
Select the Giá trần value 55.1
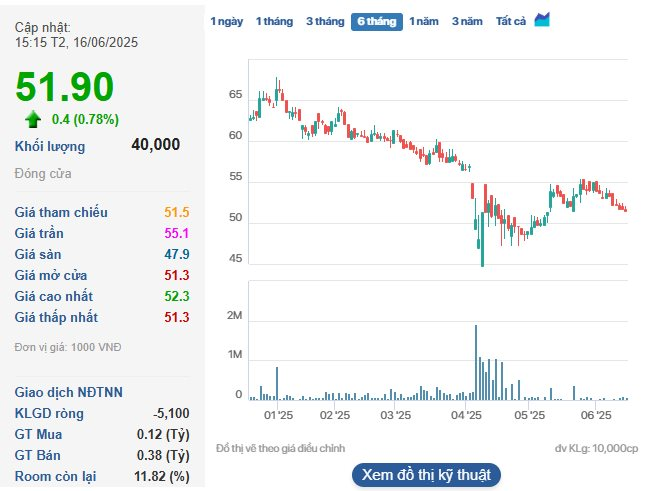177,233
